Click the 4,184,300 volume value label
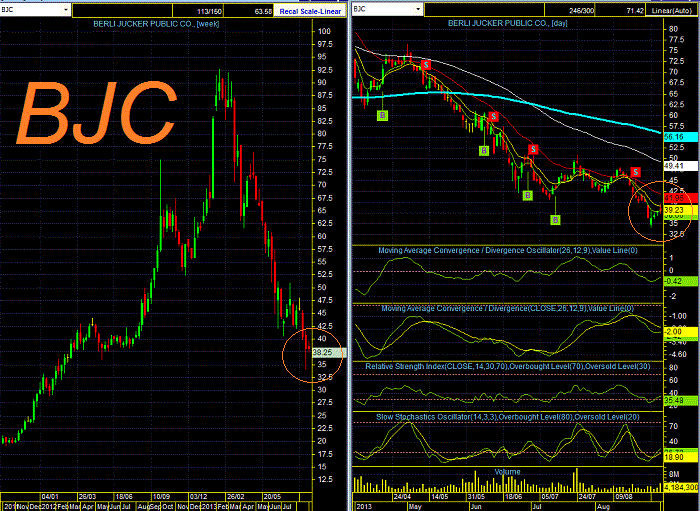 (x=680, y=487)
